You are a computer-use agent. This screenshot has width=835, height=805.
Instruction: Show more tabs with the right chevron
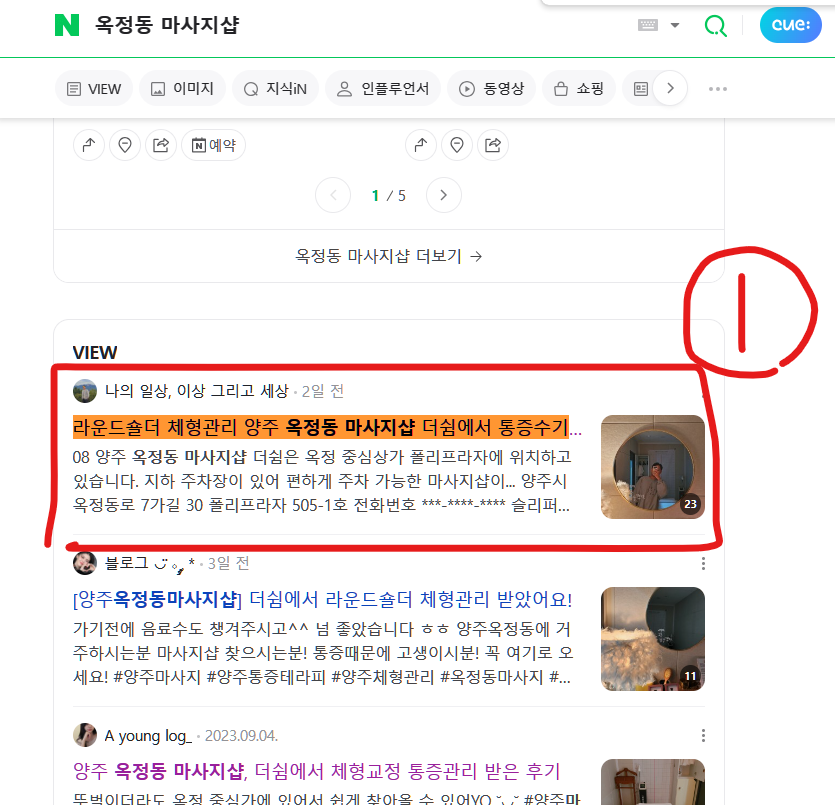tap(670, 88)
